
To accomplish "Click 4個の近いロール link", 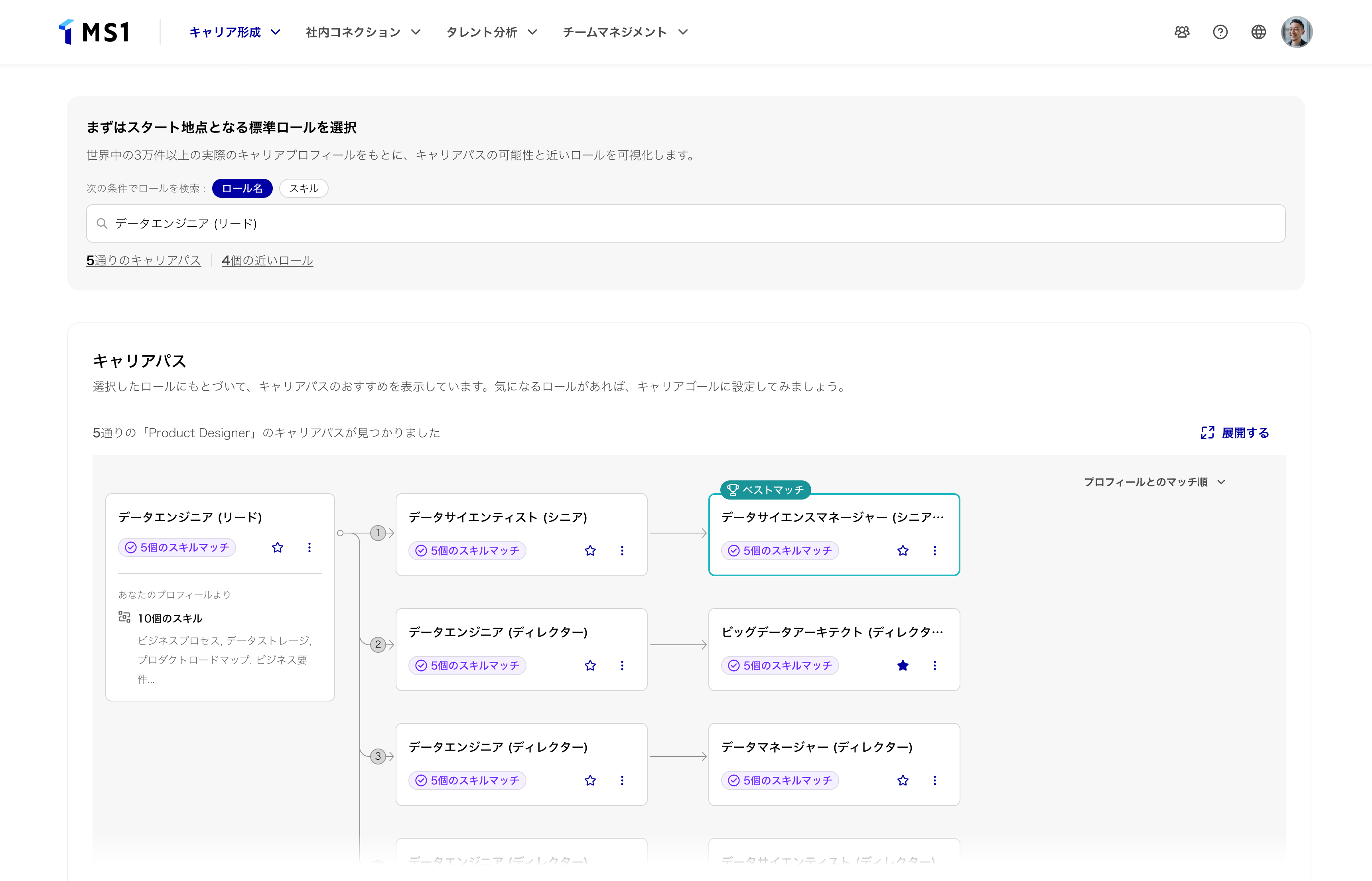I will pos(268,260).
